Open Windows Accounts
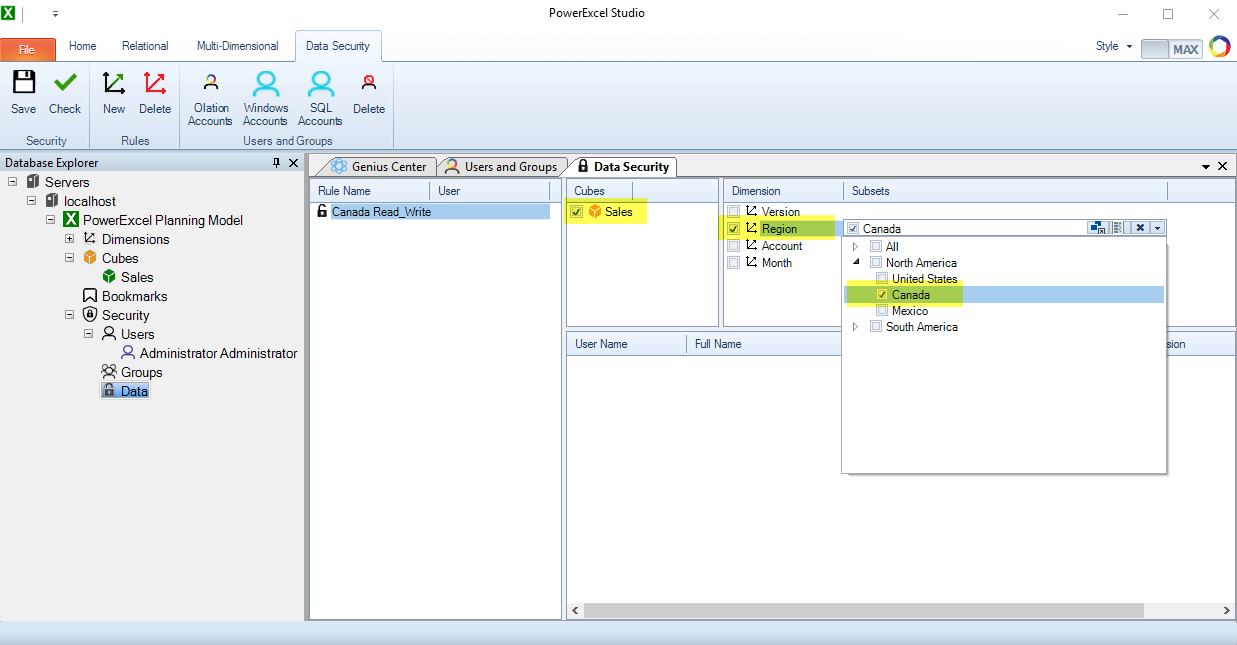 coord(265,99)
